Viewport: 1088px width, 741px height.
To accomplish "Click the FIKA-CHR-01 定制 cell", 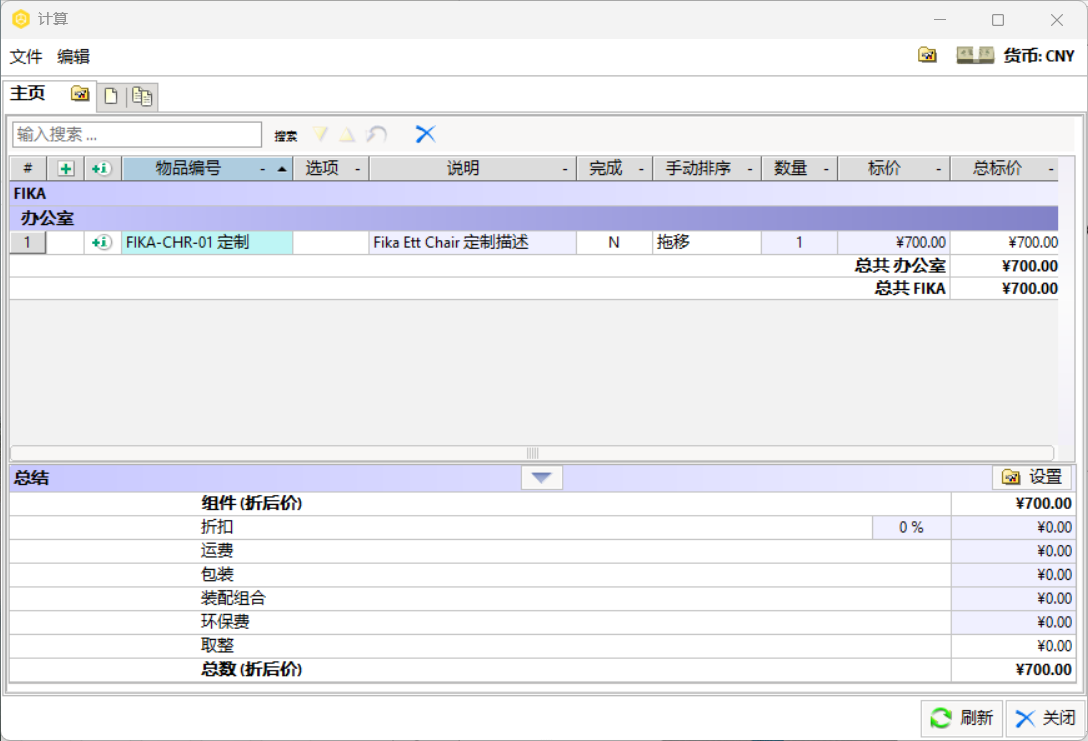I will [207, 242].
